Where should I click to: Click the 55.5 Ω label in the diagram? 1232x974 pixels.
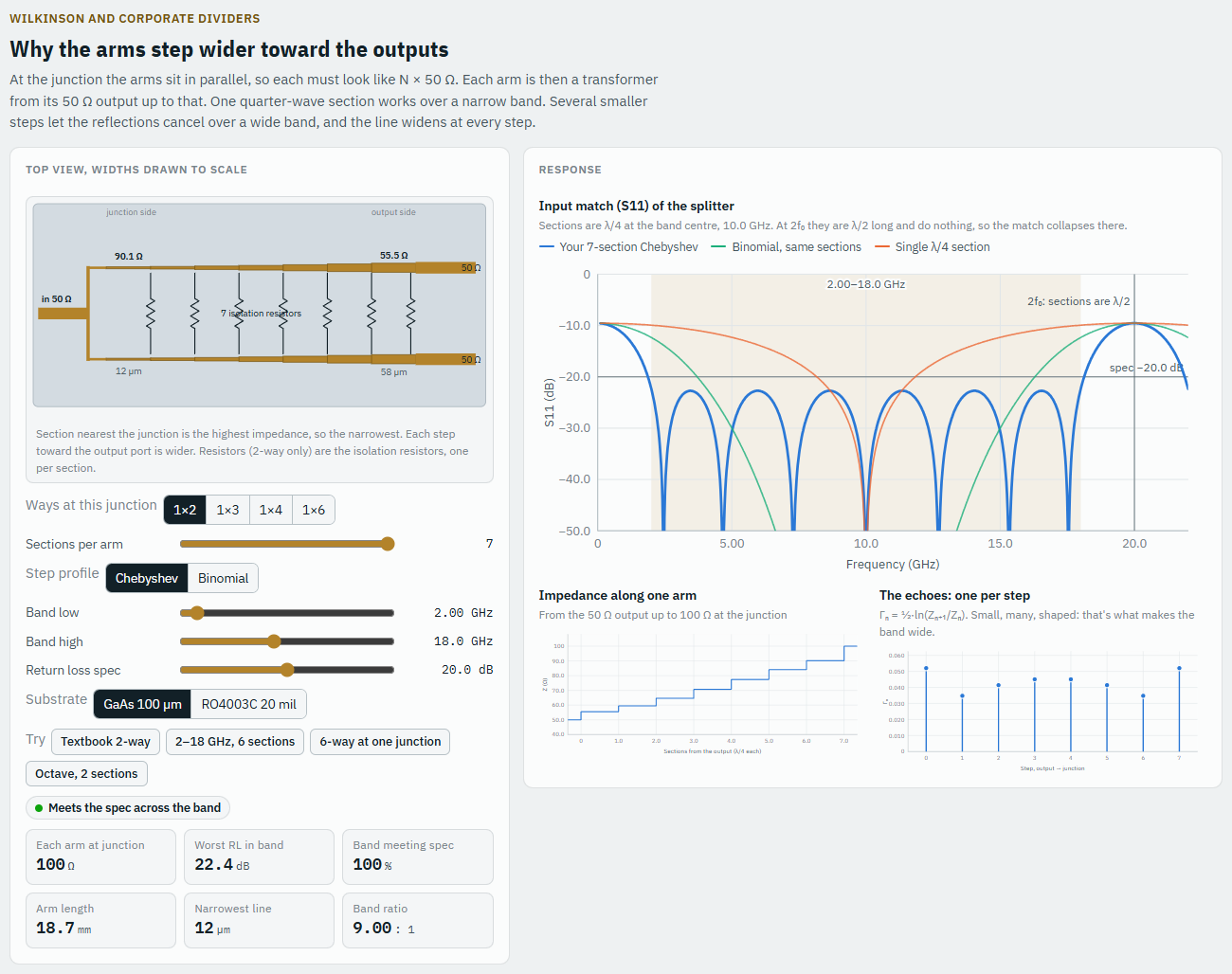394,256
